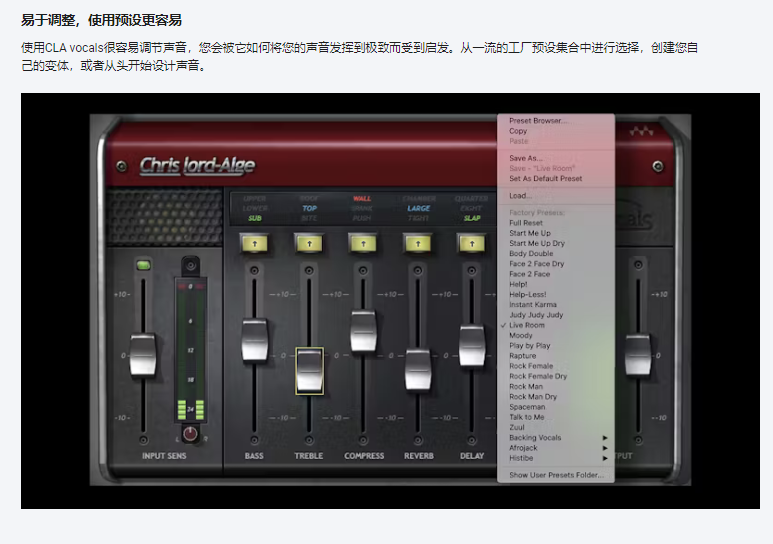Click the Waves logo icon
Screen dimensions: 773x544
(641, 131)
